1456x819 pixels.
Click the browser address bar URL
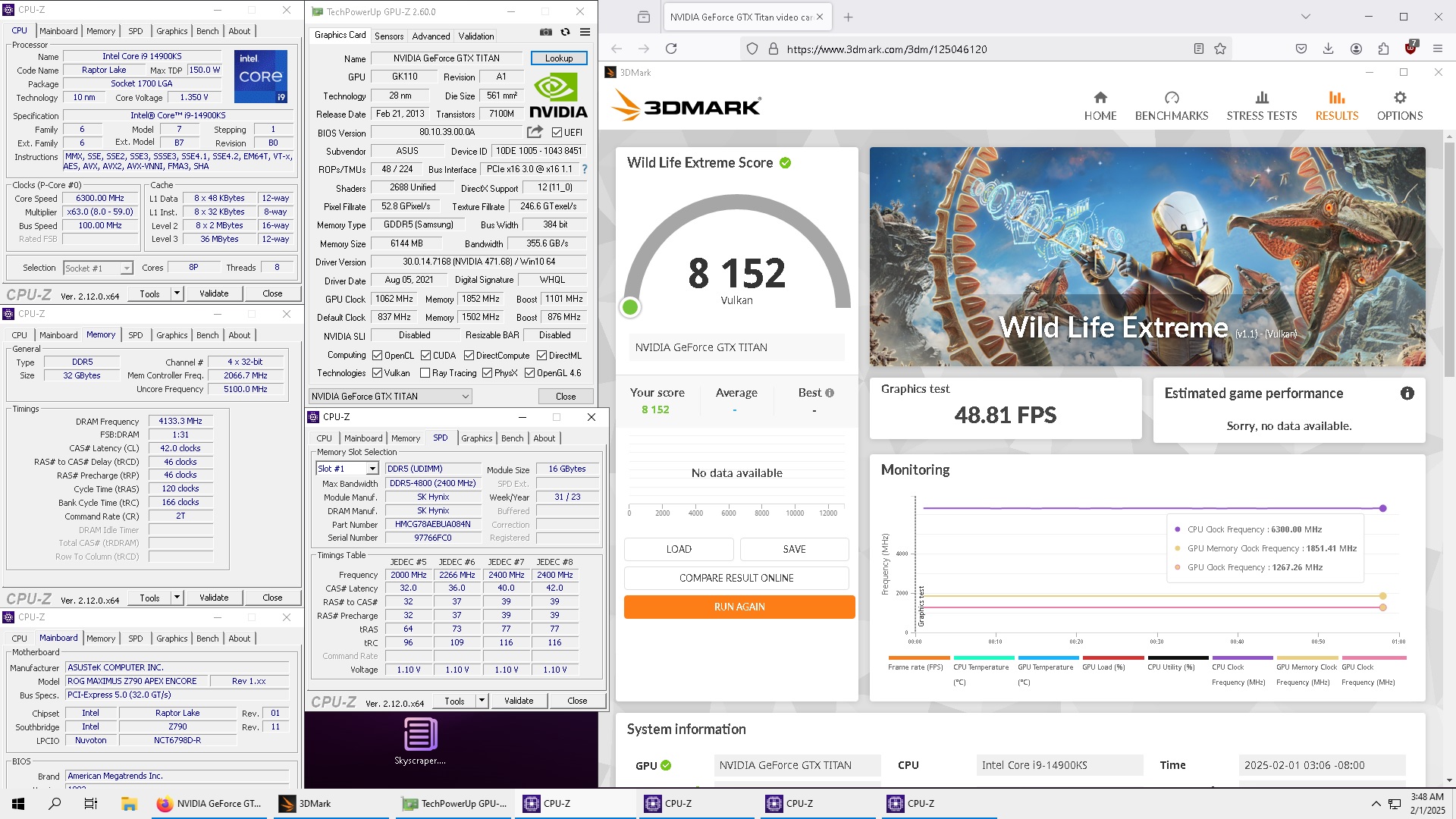click(886, 49)
